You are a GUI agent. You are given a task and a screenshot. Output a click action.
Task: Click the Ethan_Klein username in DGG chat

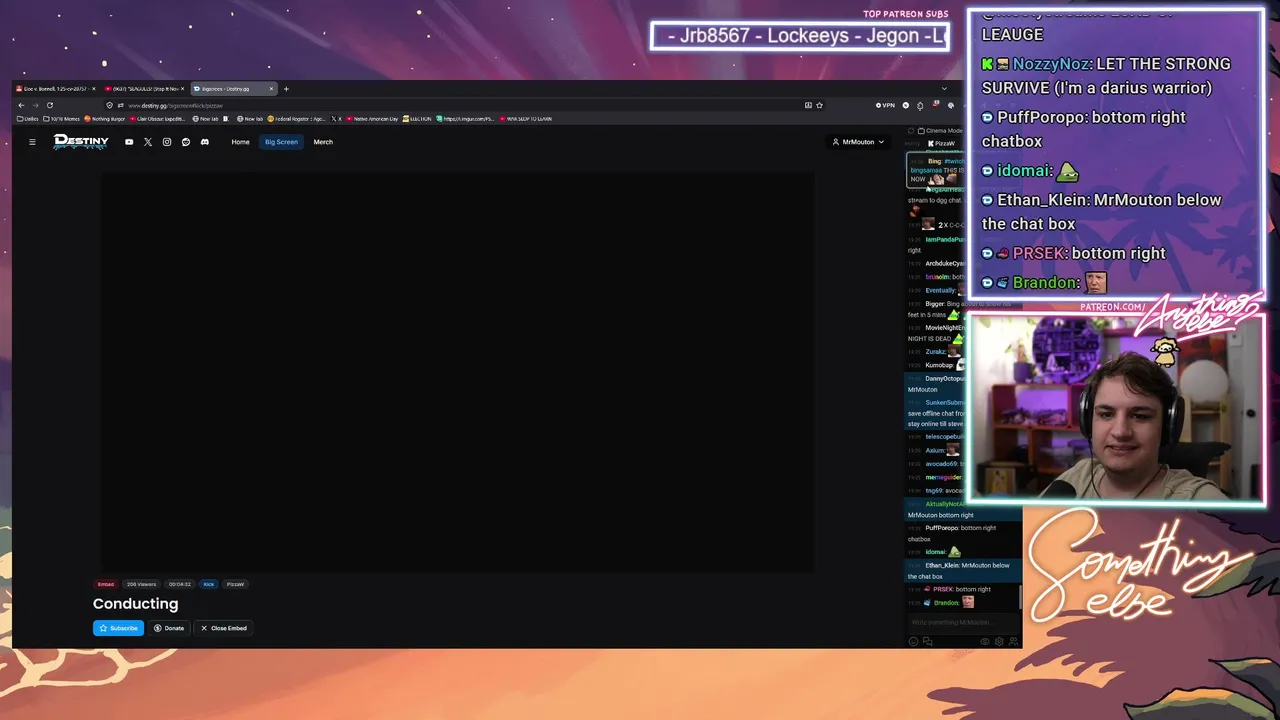click(x=942, y=565)
